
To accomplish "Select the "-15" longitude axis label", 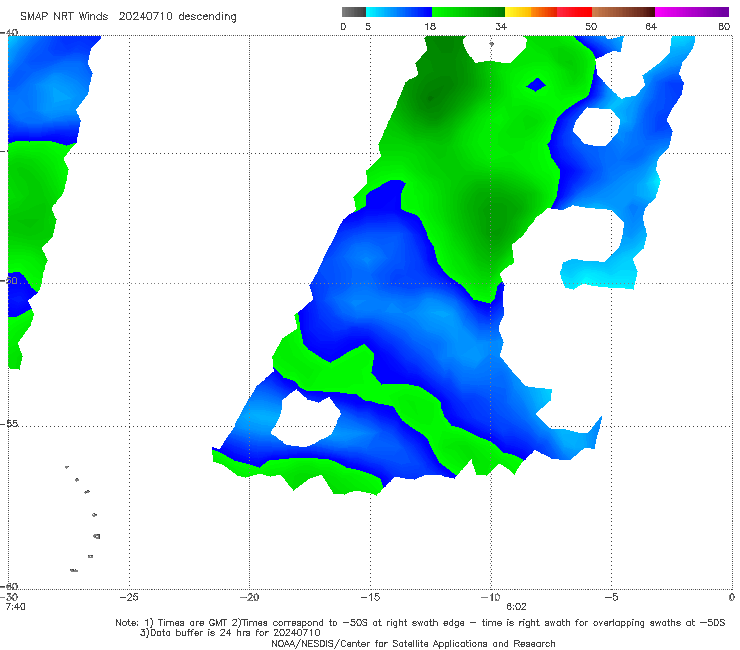I will (x=370, y=597).
